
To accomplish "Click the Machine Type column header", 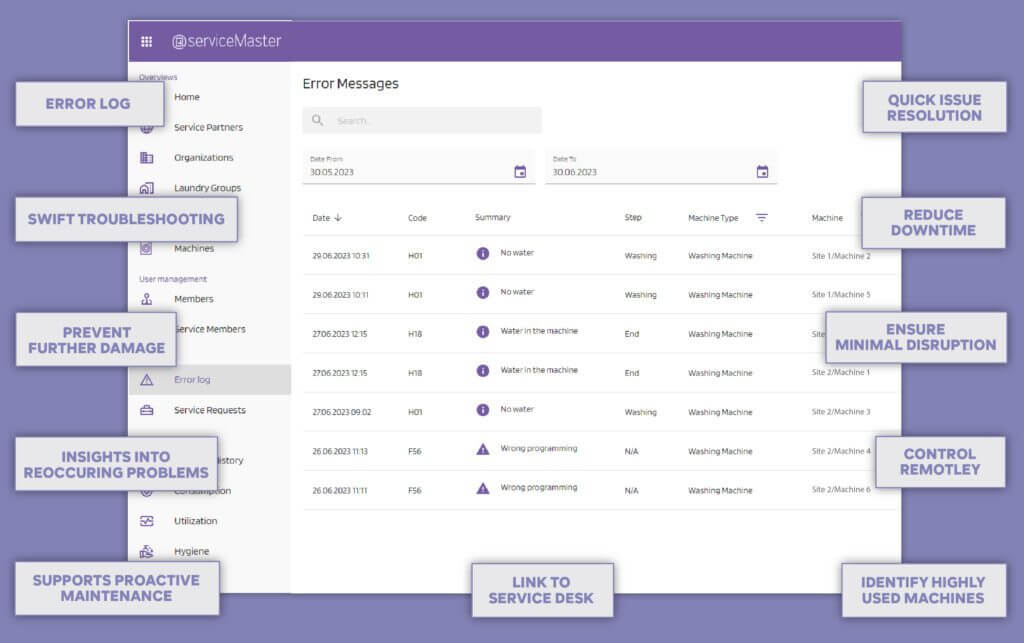I will (x=713, y=218).
